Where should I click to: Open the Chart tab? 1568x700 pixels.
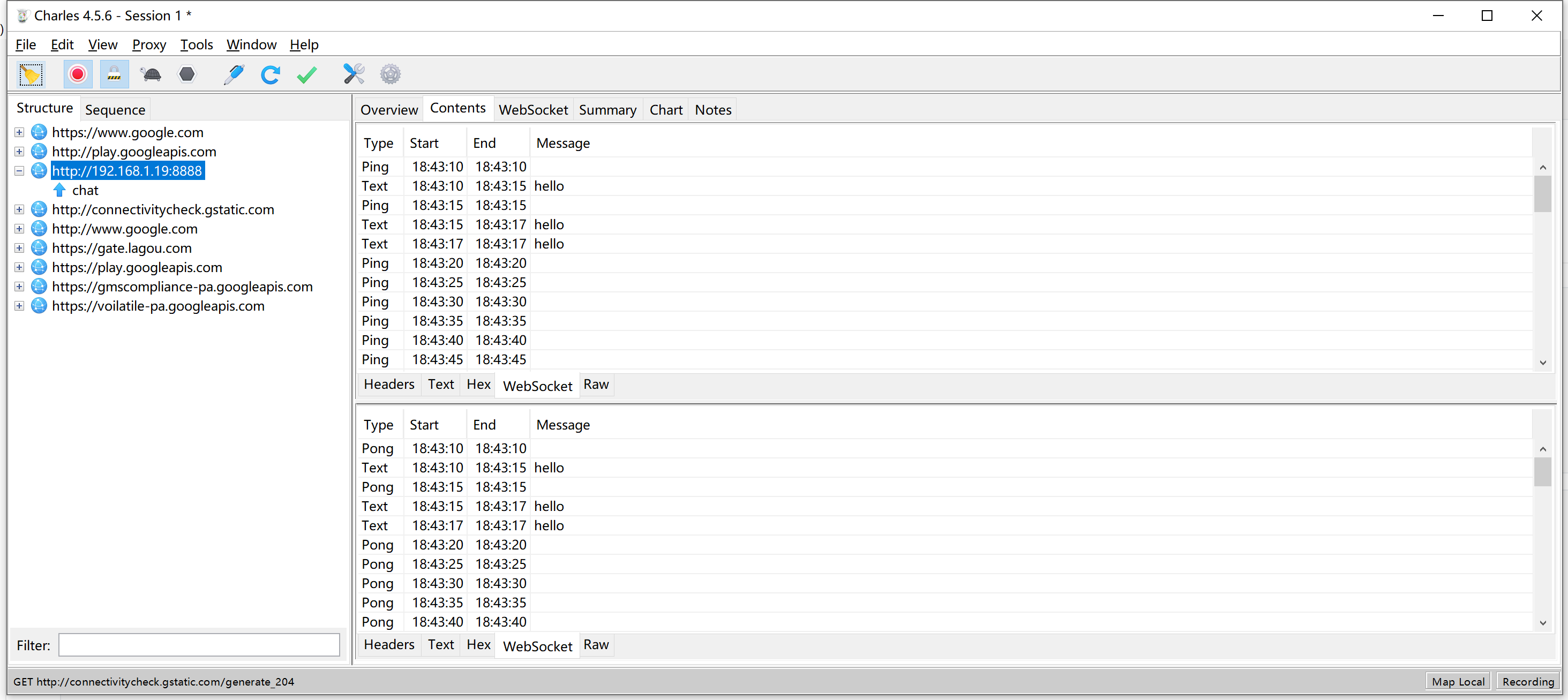pyautogui.click(x=666, y=110)
